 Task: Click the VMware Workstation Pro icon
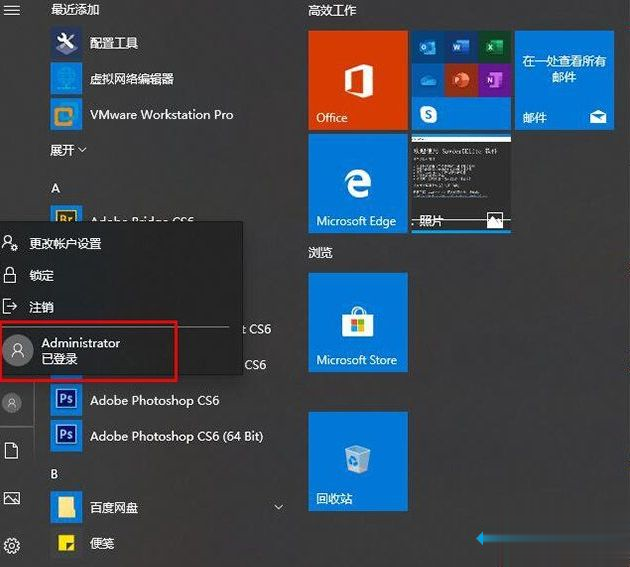(x=66, y=115)
